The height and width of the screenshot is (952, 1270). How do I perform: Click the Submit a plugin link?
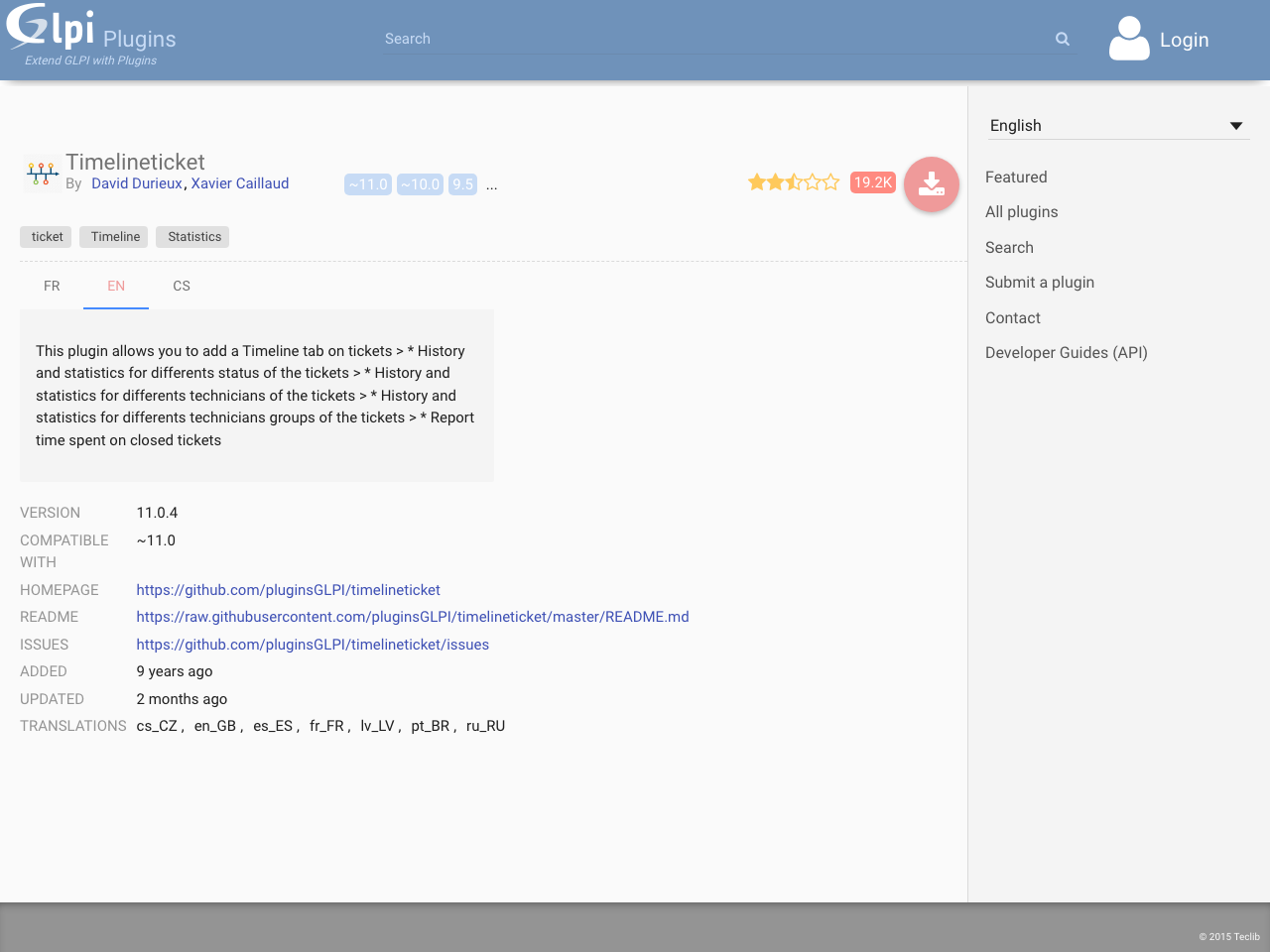[x=1040, y=282]
